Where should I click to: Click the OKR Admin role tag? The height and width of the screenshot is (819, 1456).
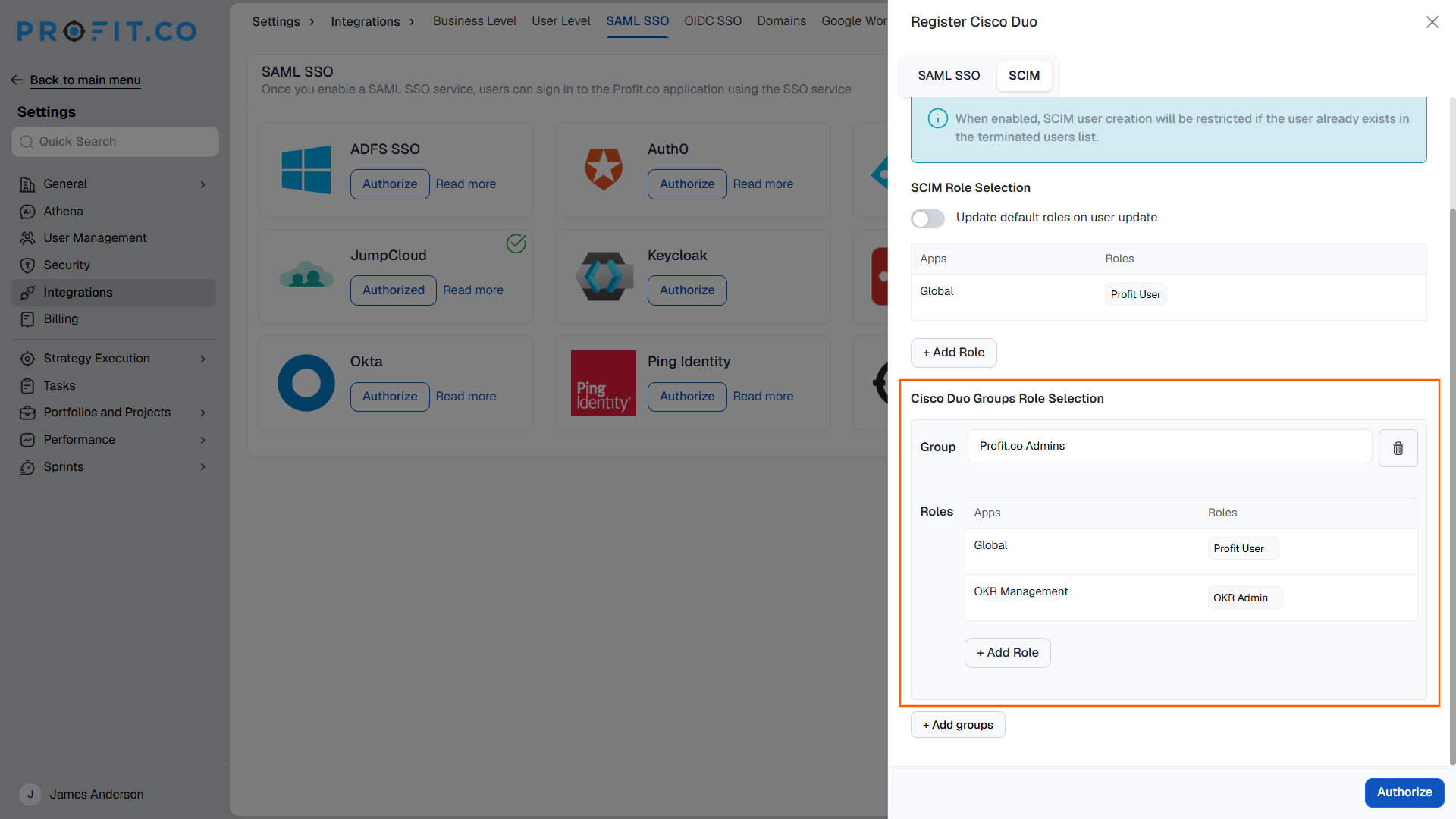(1244, 598)
